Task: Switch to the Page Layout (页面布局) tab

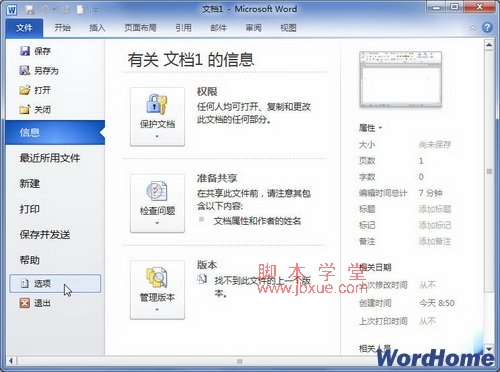Action: pos(140,28)
